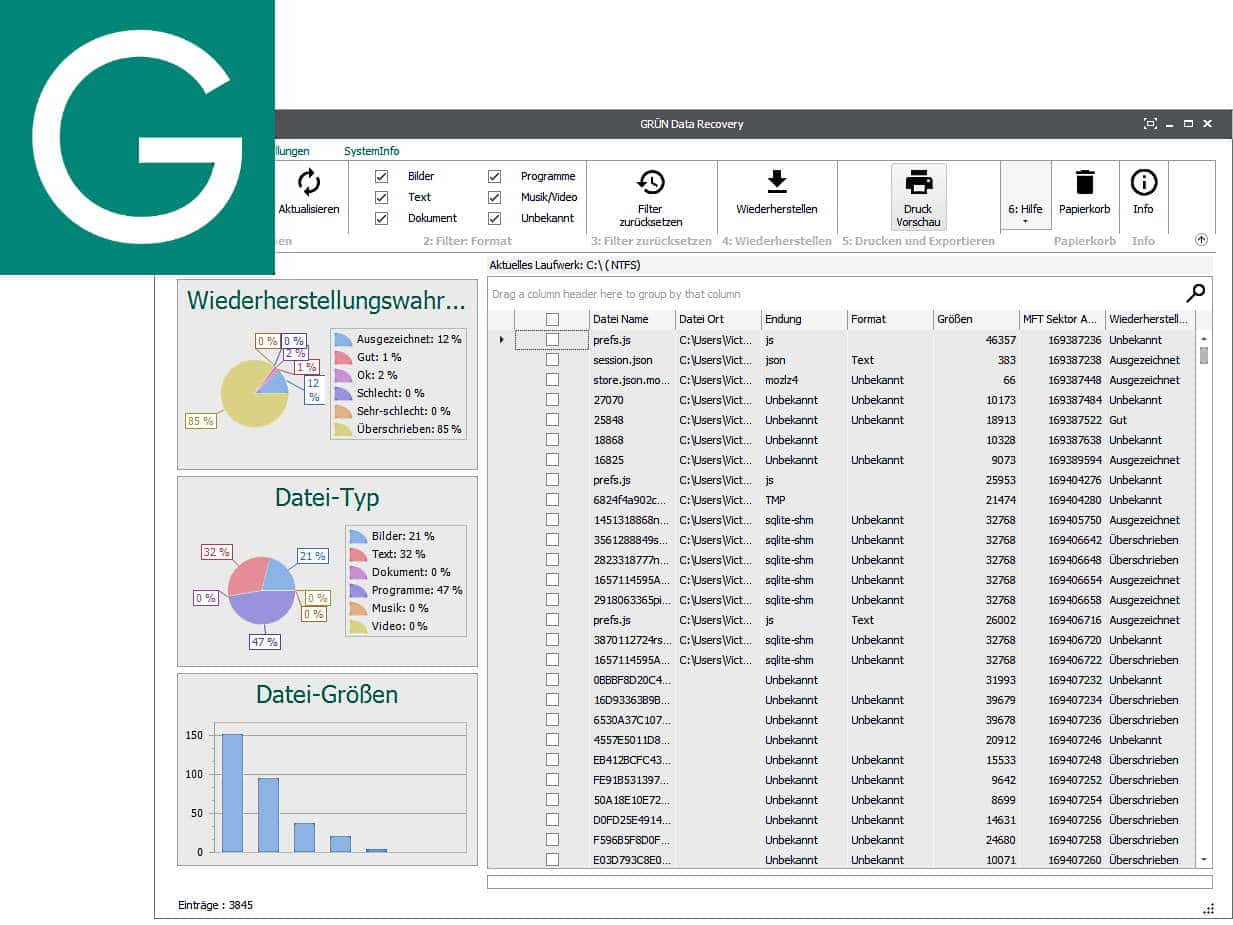
Task: Sort by the Größen column header
Action: [975, 319]
